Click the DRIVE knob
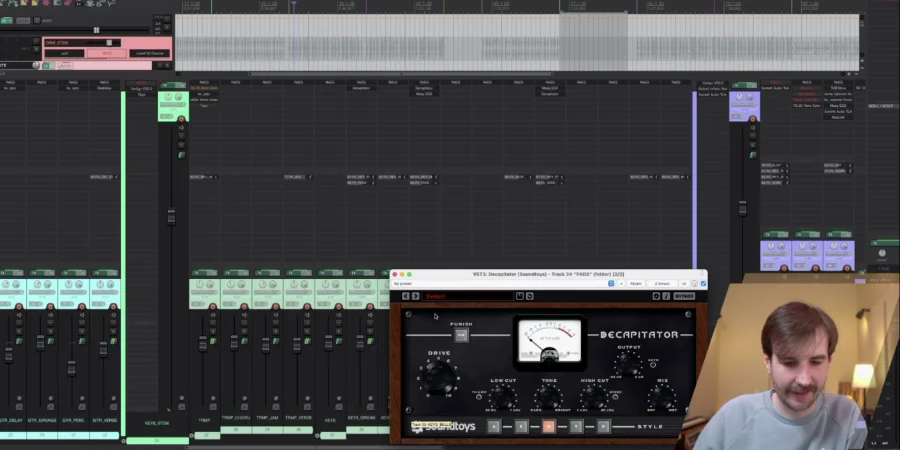The height and width of the screenshot is (450, 900). coord(439,377)
